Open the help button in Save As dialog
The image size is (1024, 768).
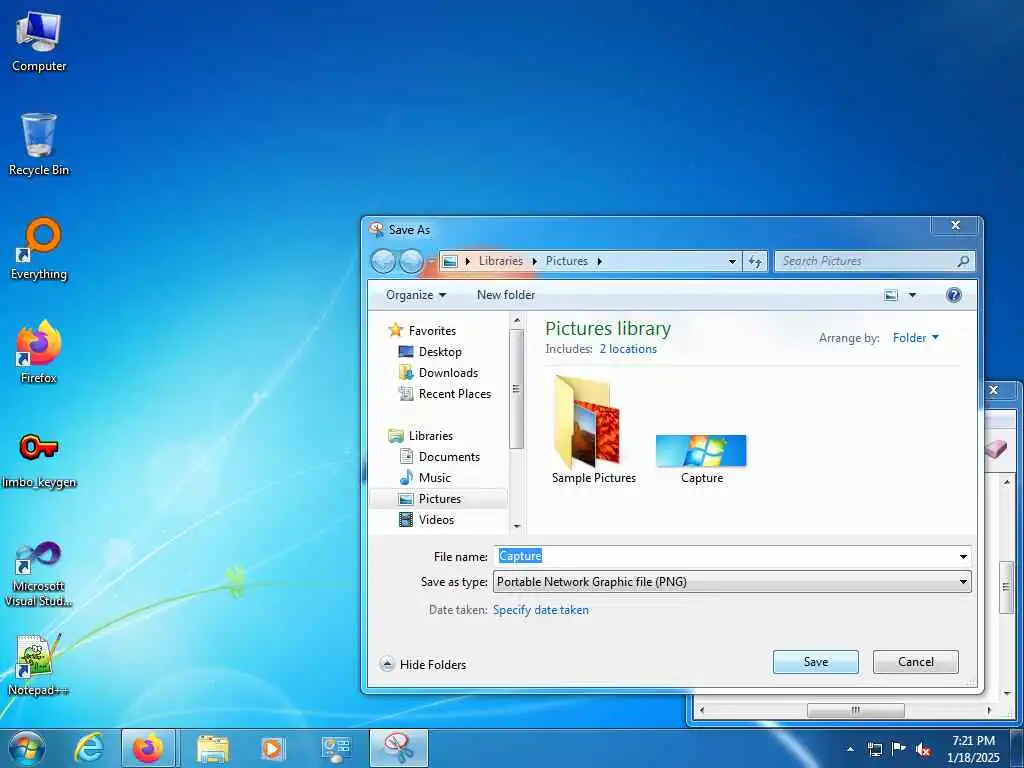(x=953, y=295)
